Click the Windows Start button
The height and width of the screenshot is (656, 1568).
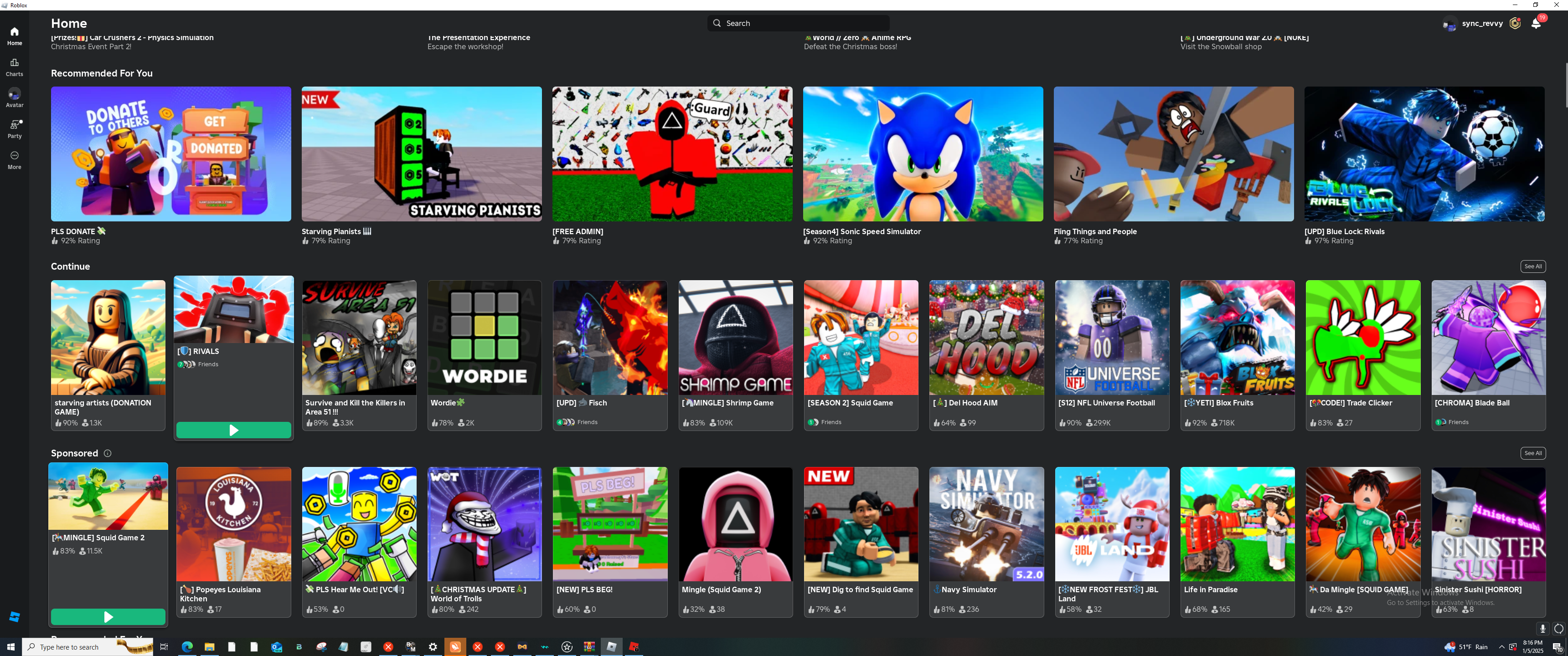click(10, 646)
